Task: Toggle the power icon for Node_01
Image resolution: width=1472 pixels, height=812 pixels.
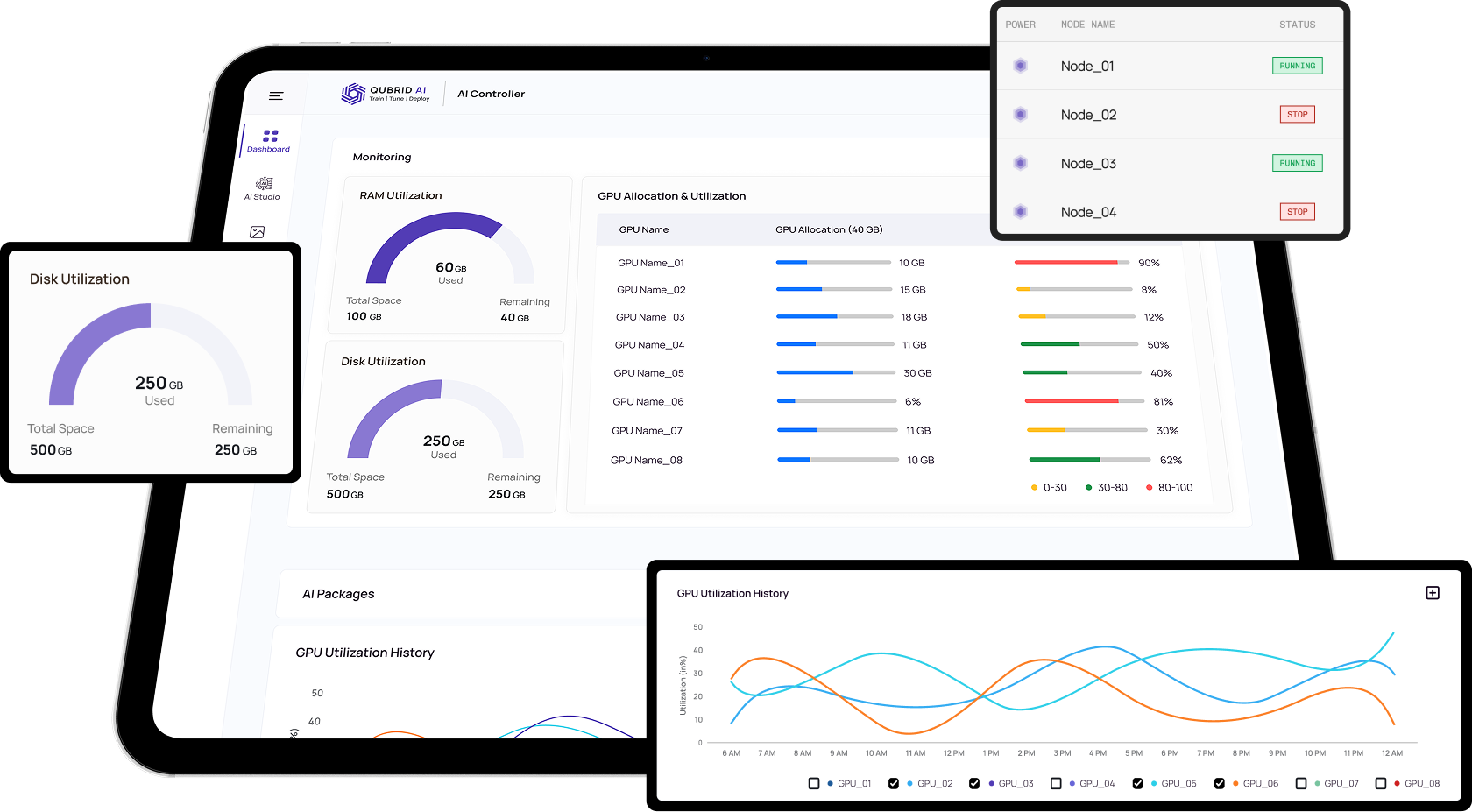Action: 1020,65
